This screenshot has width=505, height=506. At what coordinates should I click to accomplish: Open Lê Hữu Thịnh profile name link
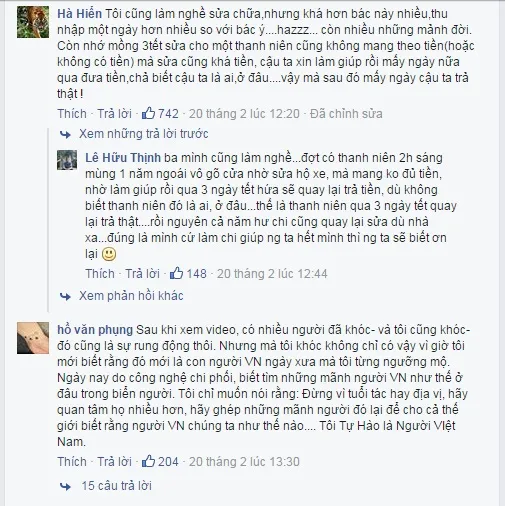(123, 158)
